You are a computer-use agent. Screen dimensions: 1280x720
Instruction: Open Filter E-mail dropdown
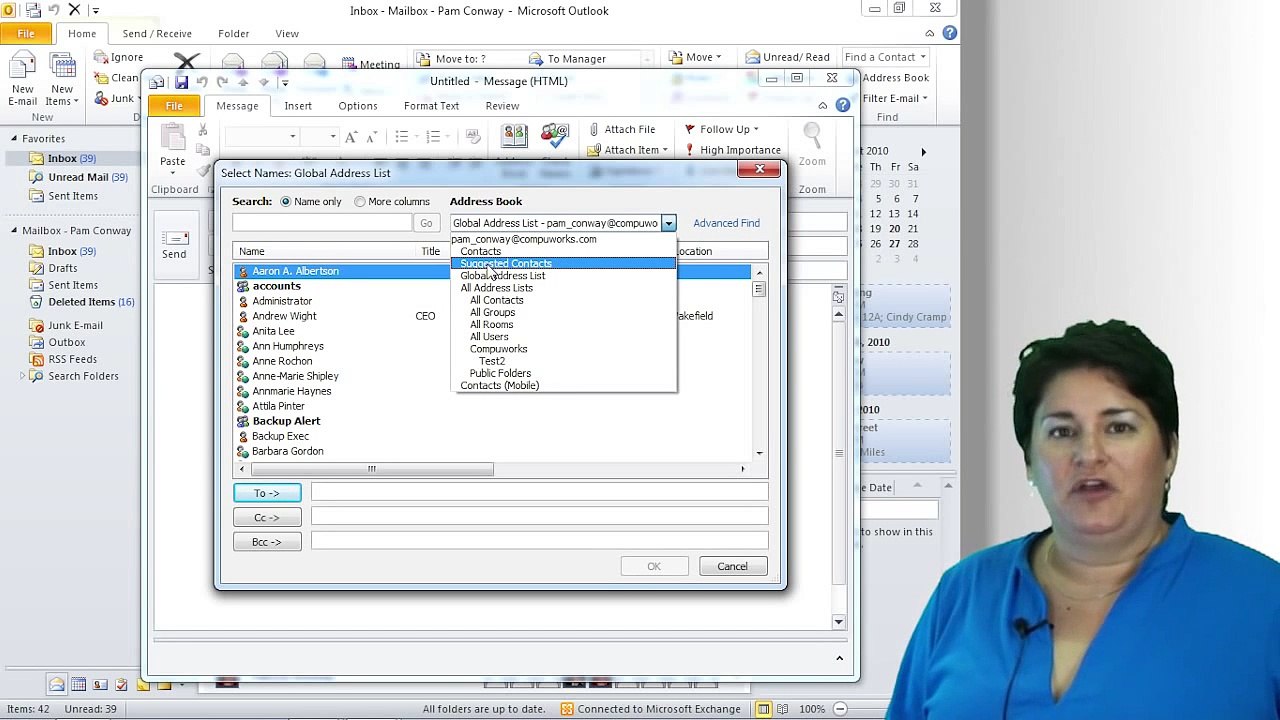pyautogui.click(x=895, y=98)
